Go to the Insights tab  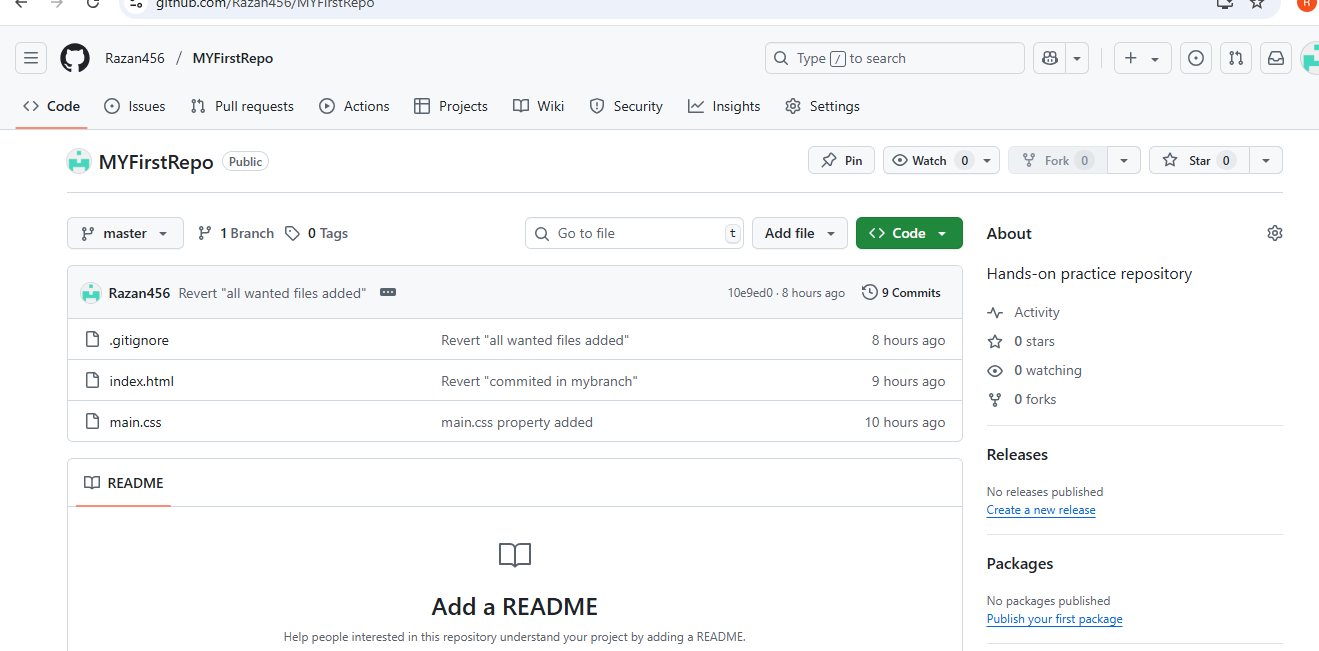pyautogui.click(x=724, y=106)
